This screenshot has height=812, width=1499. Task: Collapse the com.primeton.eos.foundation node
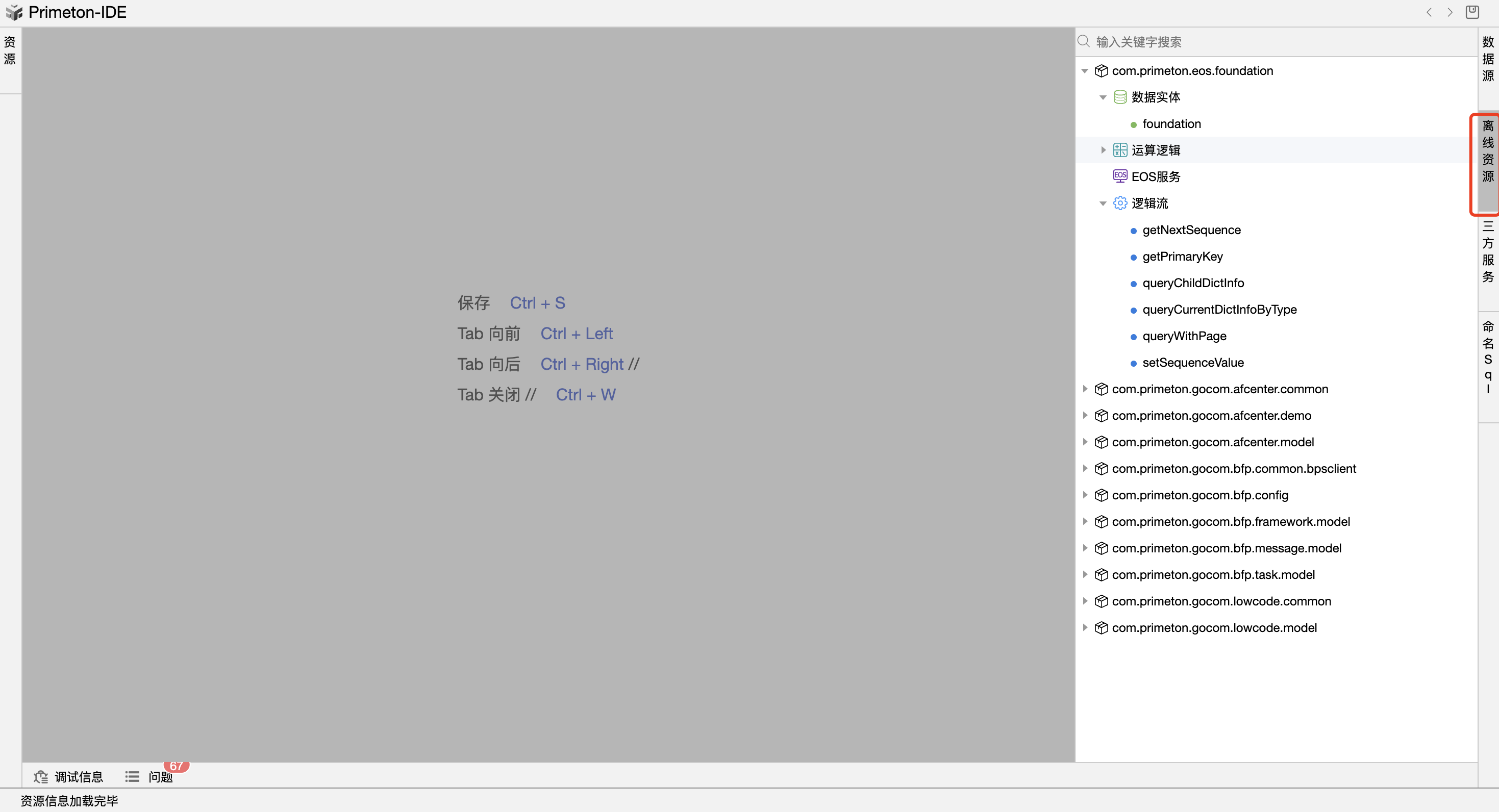[1085, 71]
